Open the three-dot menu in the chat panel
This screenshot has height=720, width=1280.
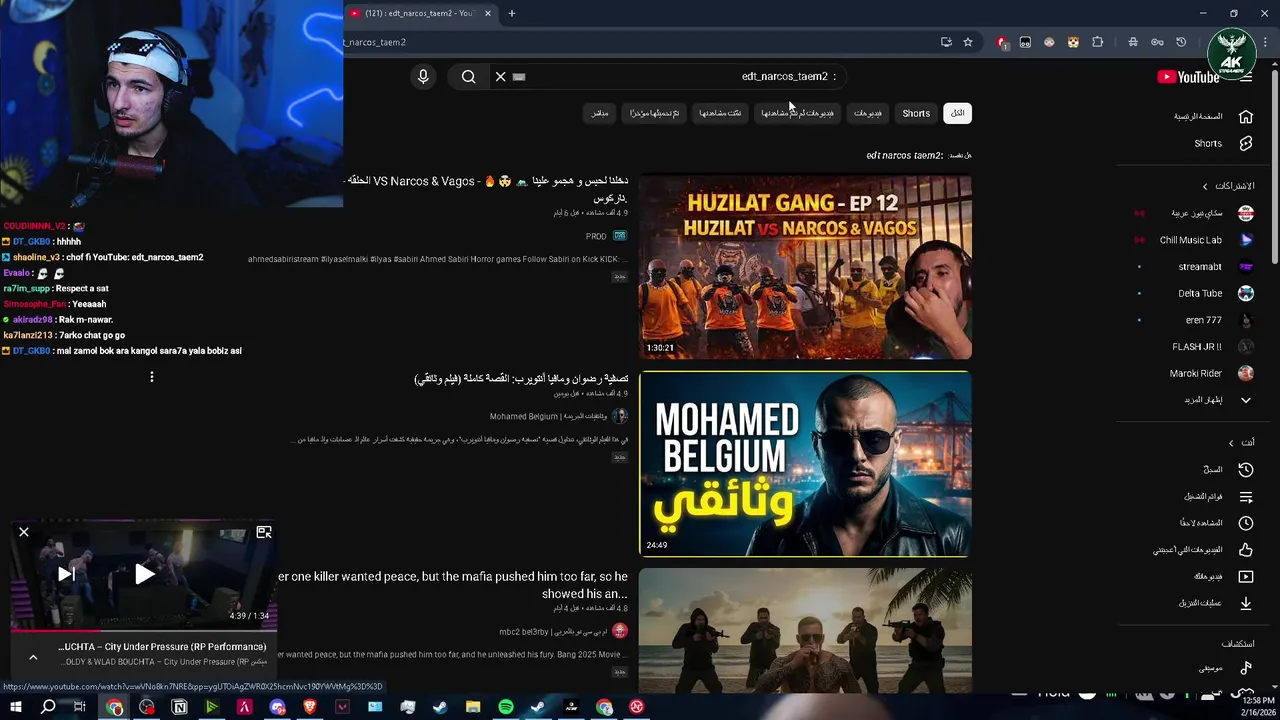click(152, 377)
